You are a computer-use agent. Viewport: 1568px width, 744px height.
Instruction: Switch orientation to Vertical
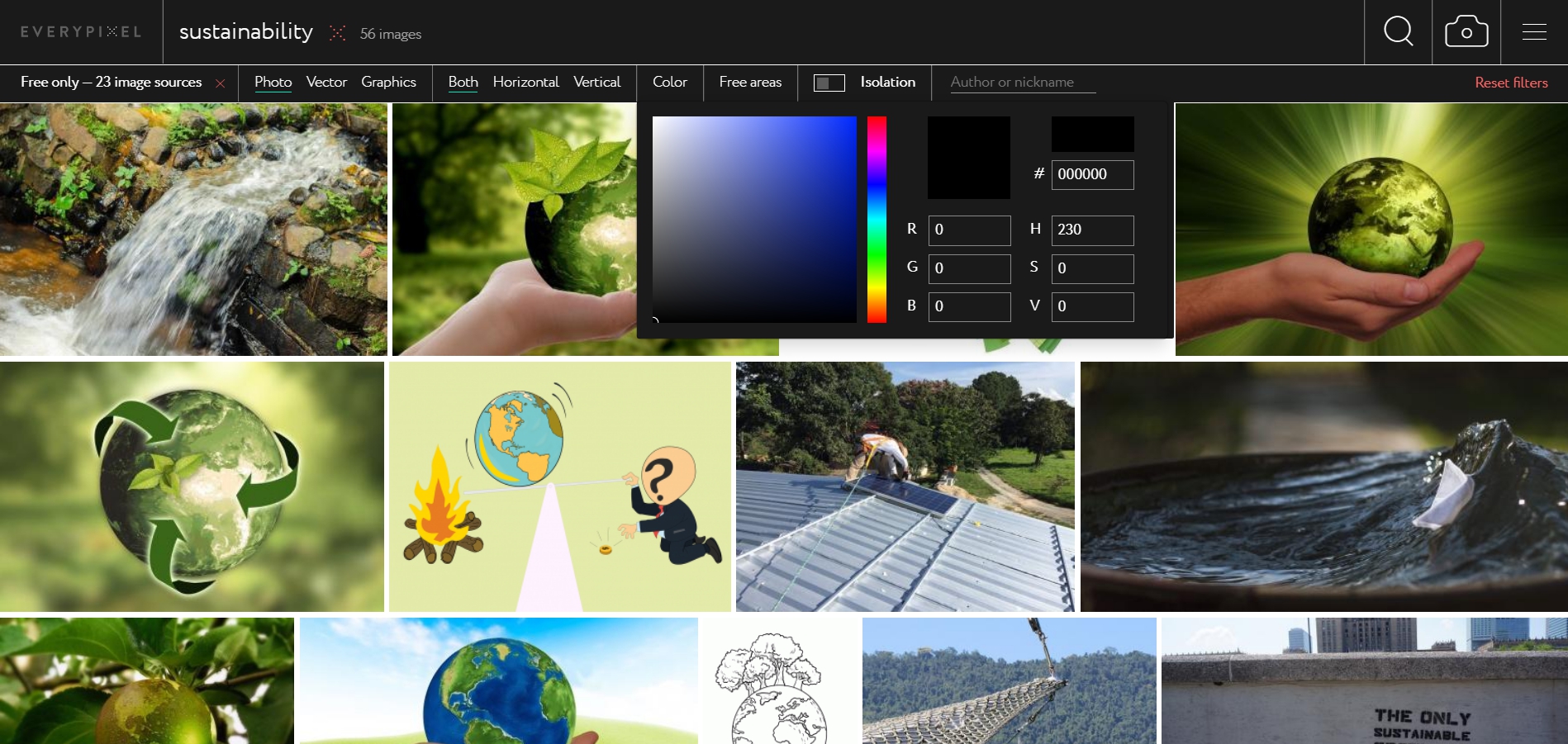(x=597, y=83)
